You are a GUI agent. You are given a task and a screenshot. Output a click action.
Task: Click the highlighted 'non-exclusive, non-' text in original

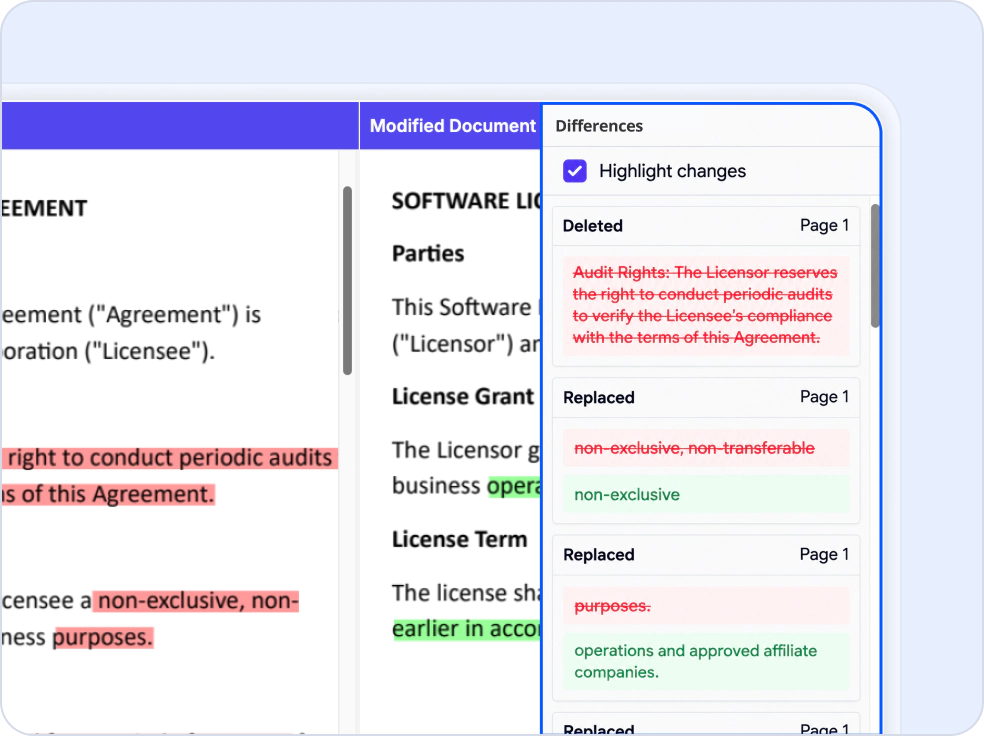[x=196, y=601]
